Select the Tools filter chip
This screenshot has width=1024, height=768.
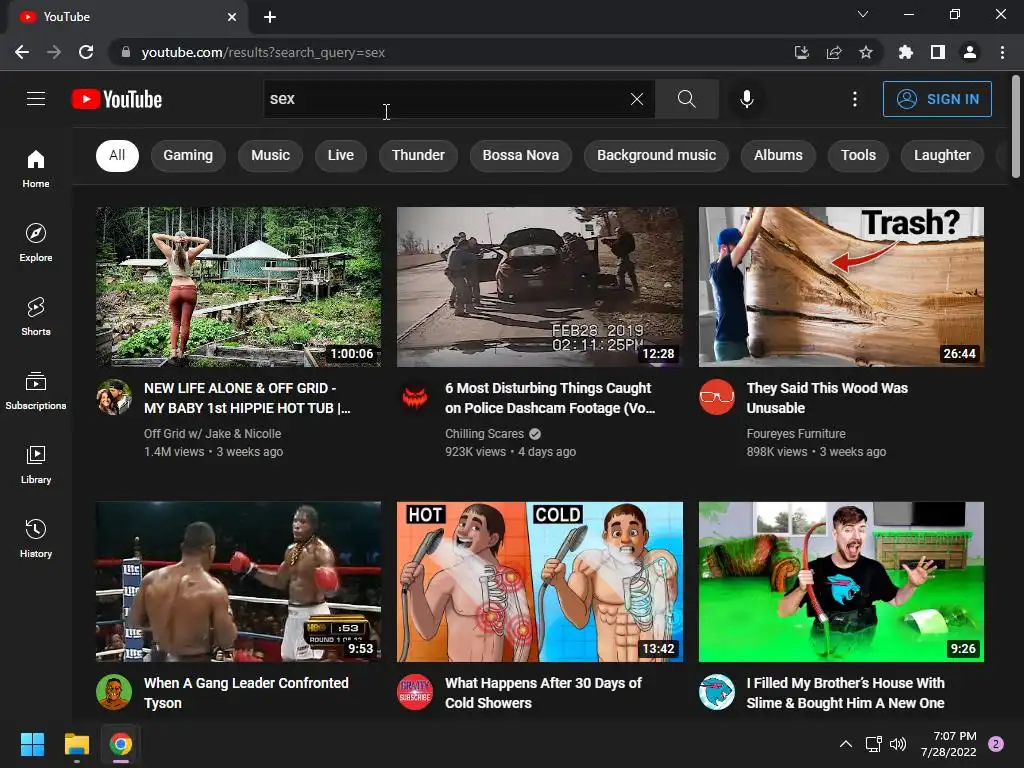click(858, 155)
